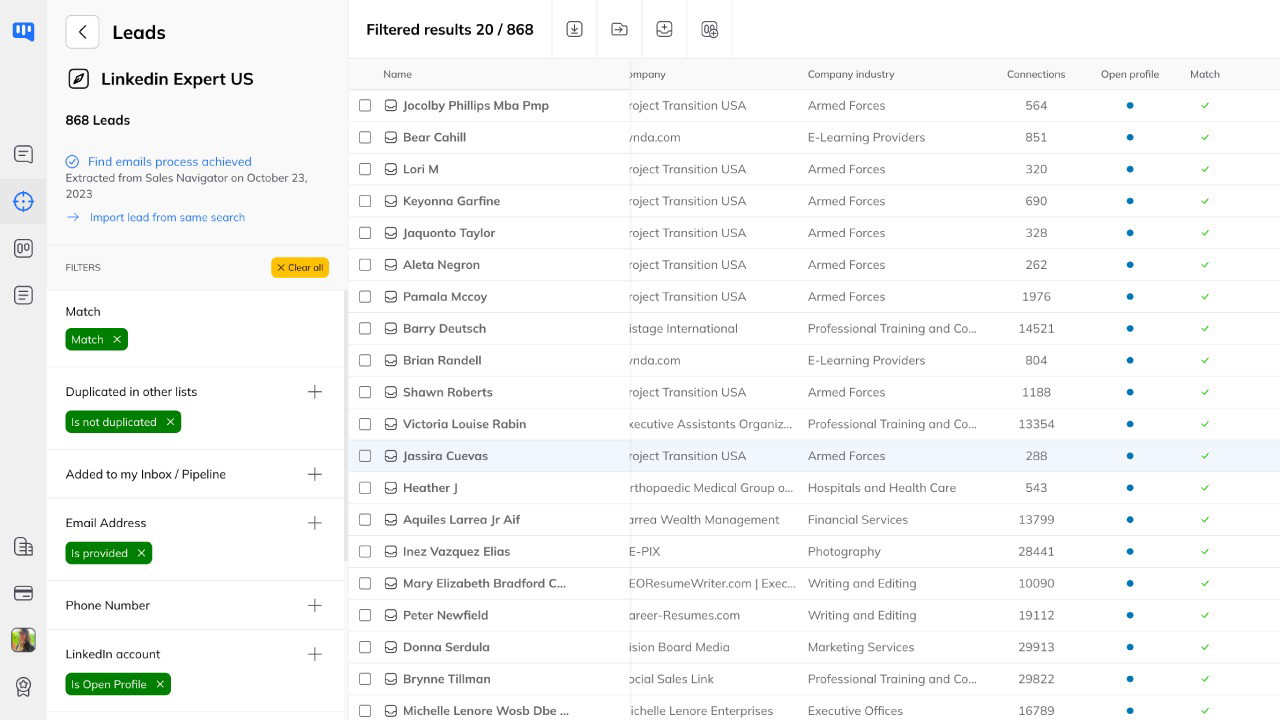Sort by the Connections column header

point(1035,74)
